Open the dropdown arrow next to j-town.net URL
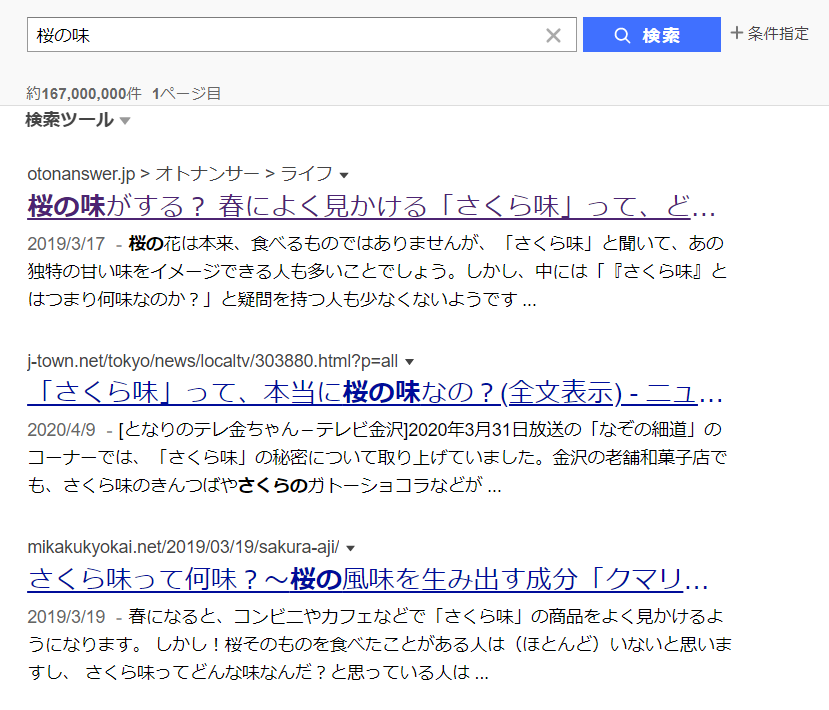 point(409,362)
